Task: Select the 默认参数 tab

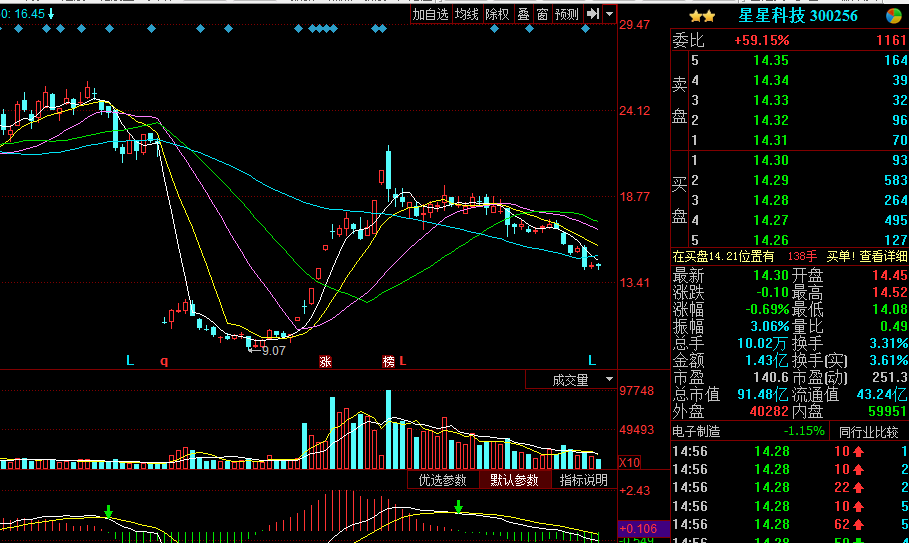Action: click(514, 480)
